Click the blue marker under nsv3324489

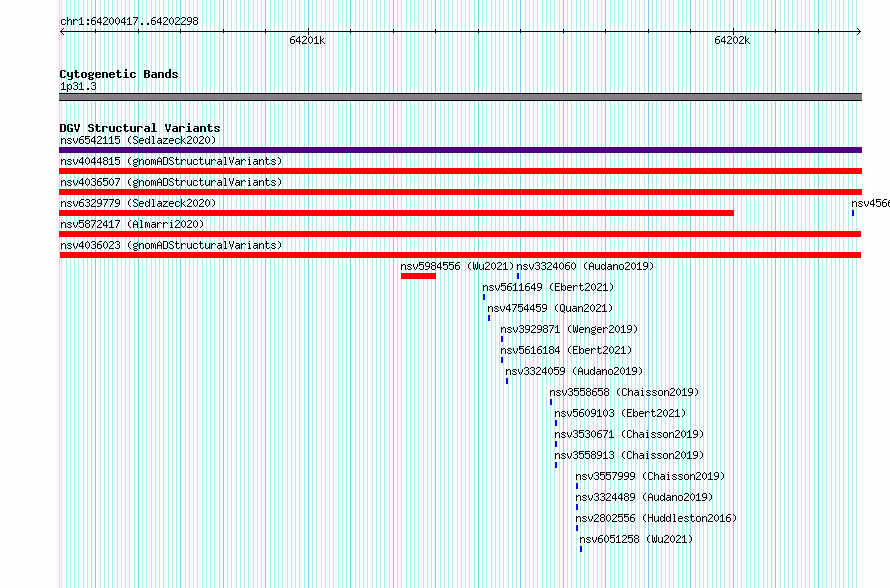[x=577, y=507]
